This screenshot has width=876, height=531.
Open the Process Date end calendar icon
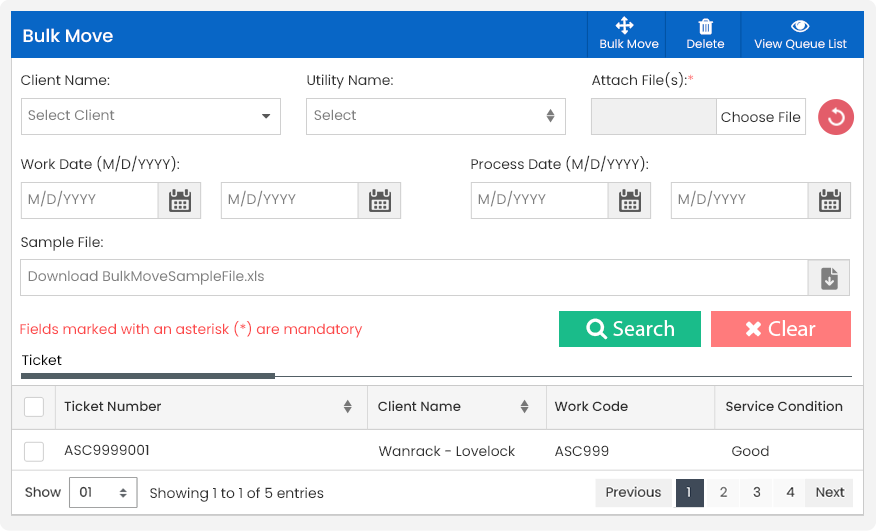(830, 200)
